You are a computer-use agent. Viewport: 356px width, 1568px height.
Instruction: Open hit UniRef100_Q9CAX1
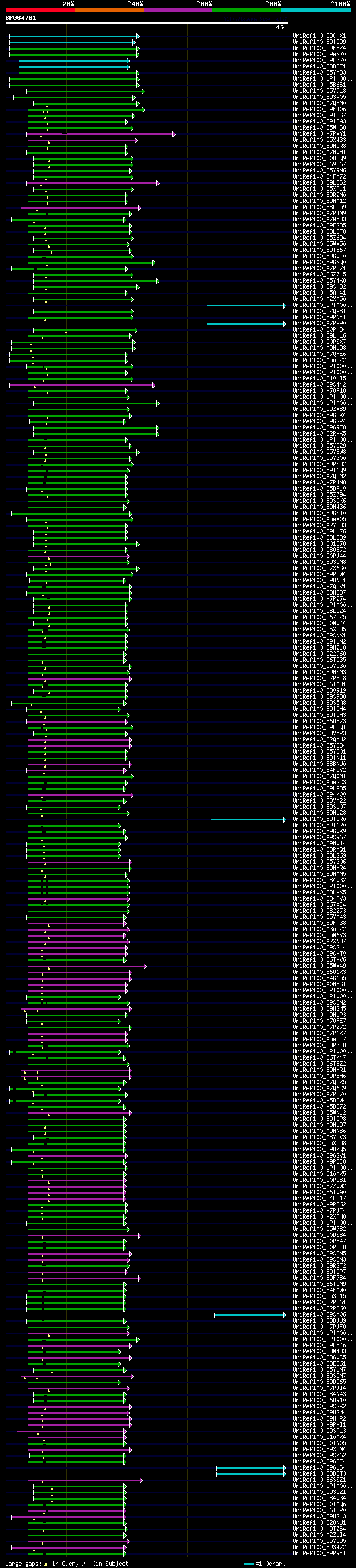(319, 36)
